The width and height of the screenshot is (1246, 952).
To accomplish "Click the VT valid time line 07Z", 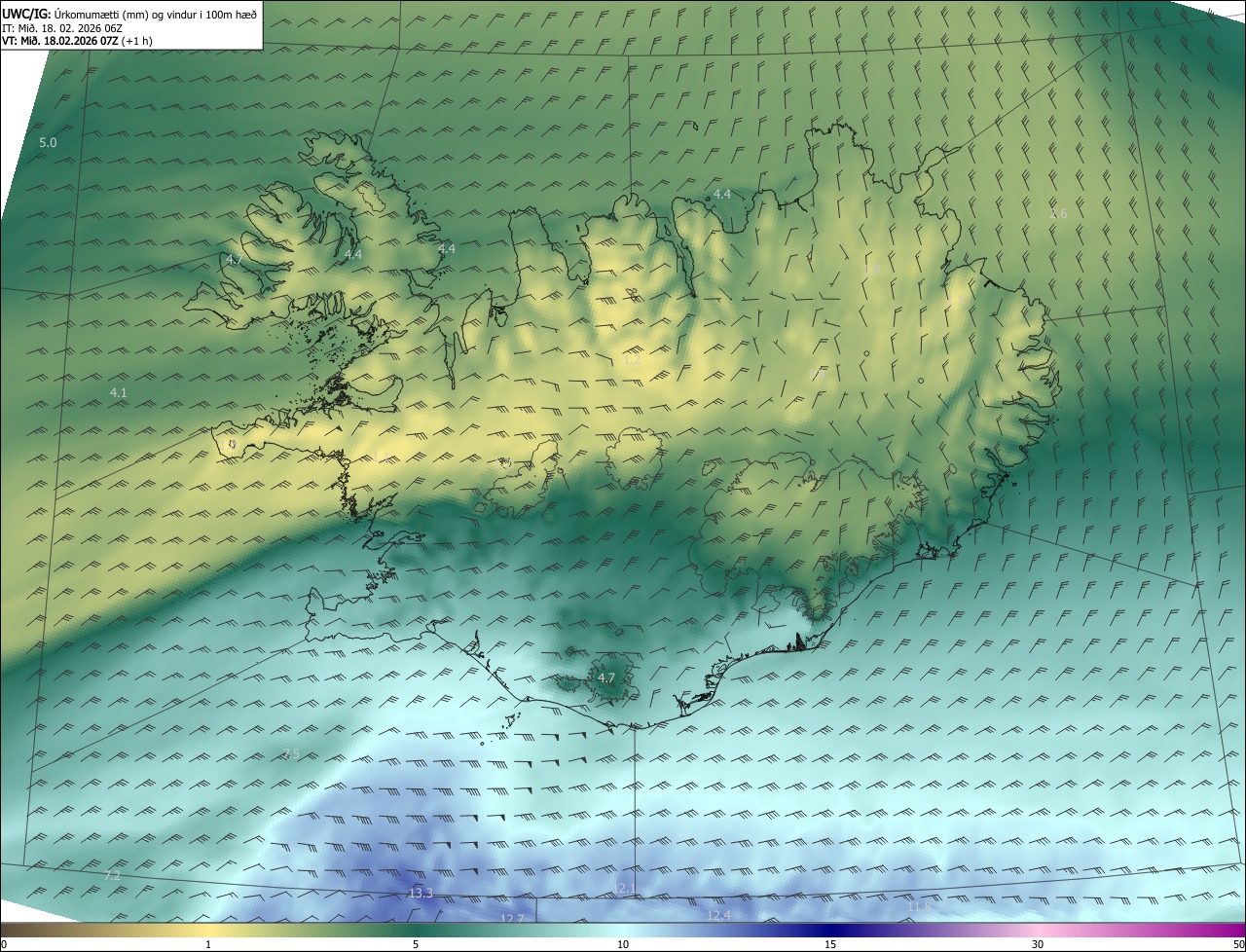I will point(77,41).
